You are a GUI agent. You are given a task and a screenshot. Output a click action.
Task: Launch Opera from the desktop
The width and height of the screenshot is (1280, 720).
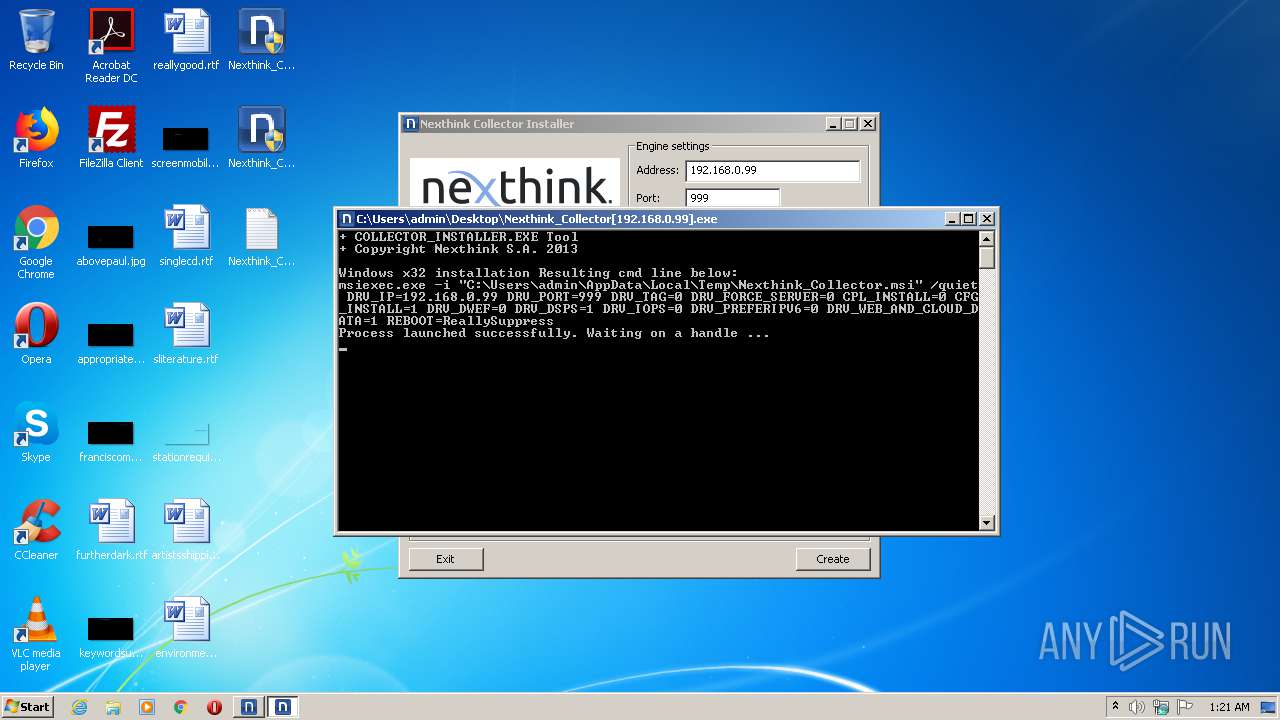tap(36, 334)
